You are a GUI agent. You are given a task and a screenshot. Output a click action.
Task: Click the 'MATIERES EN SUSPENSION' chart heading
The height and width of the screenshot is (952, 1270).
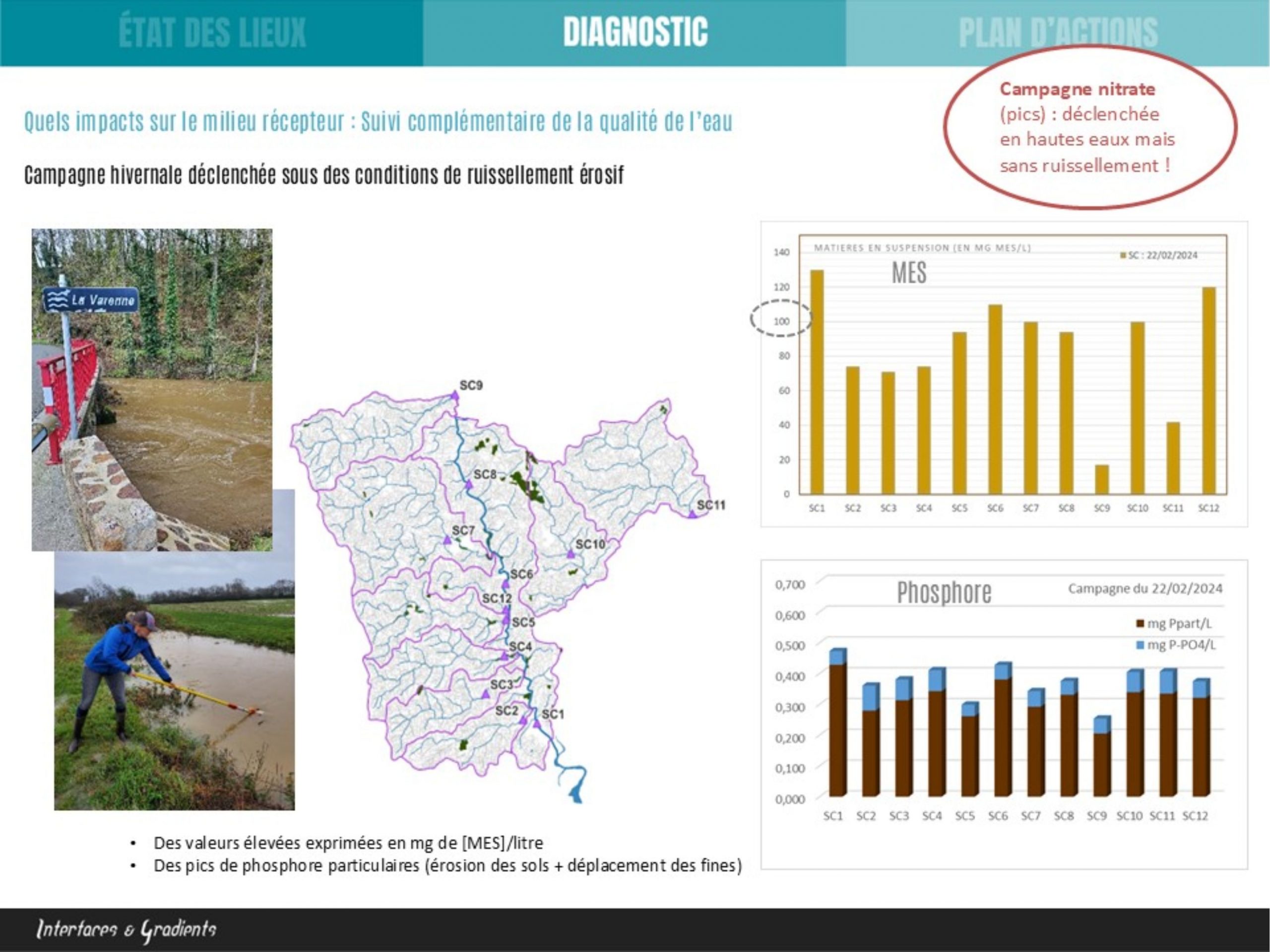pos(923,248)
